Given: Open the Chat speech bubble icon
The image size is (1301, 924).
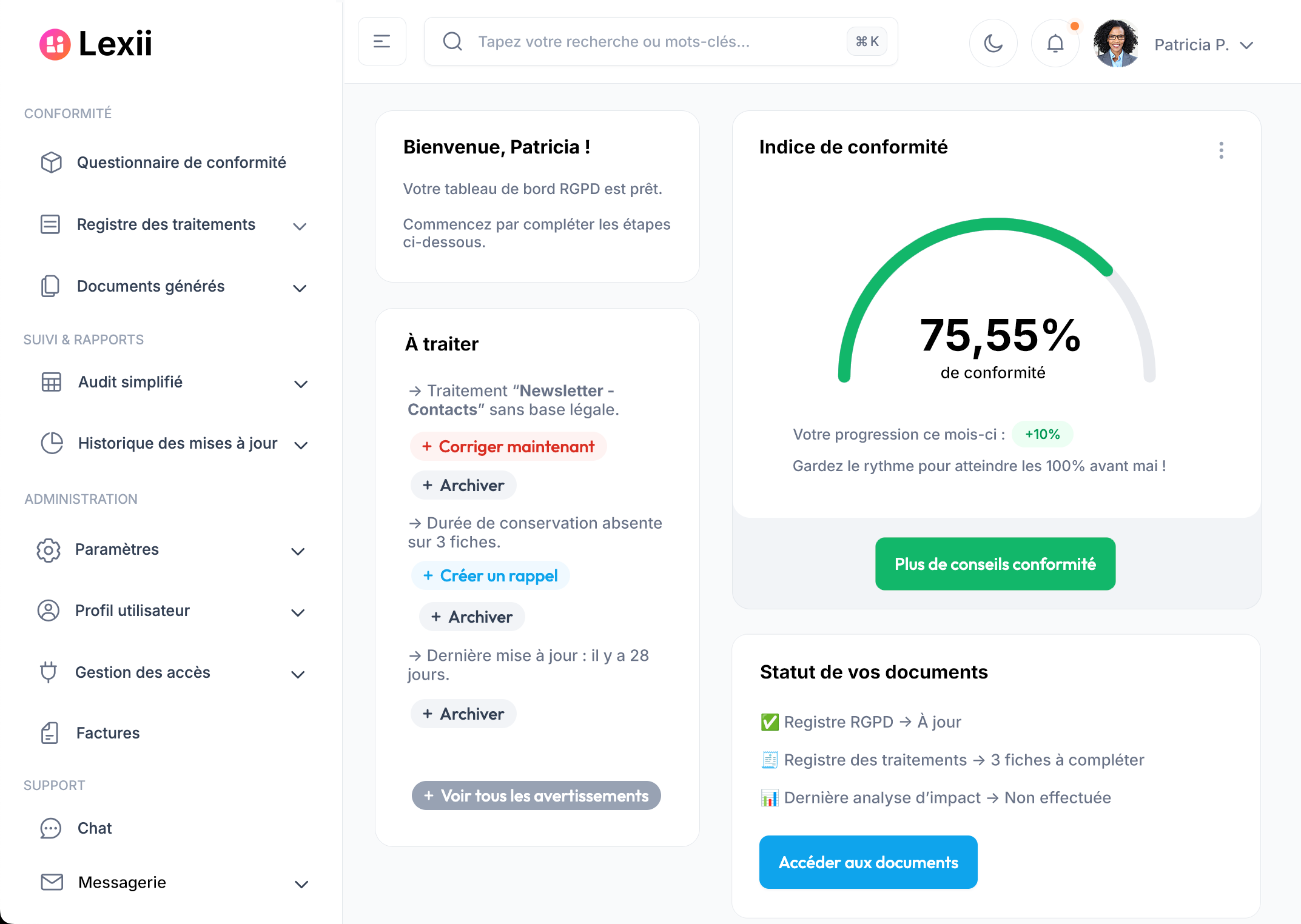Looking at the screenshot, I should pyautogui.click(x=51, y=828).
